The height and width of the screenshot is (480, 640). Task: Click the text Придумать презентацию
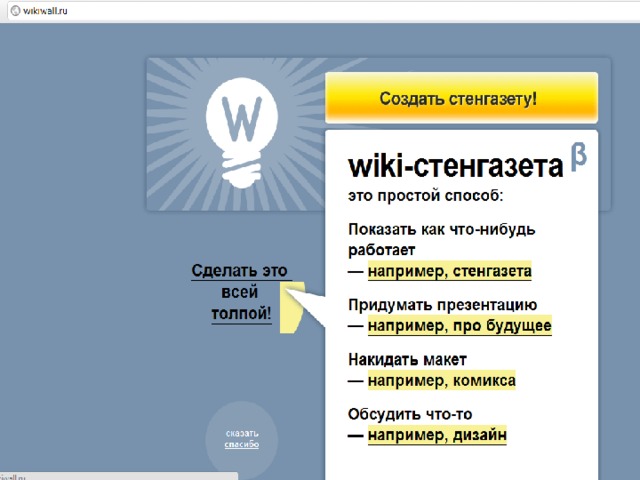coord(442,304)
